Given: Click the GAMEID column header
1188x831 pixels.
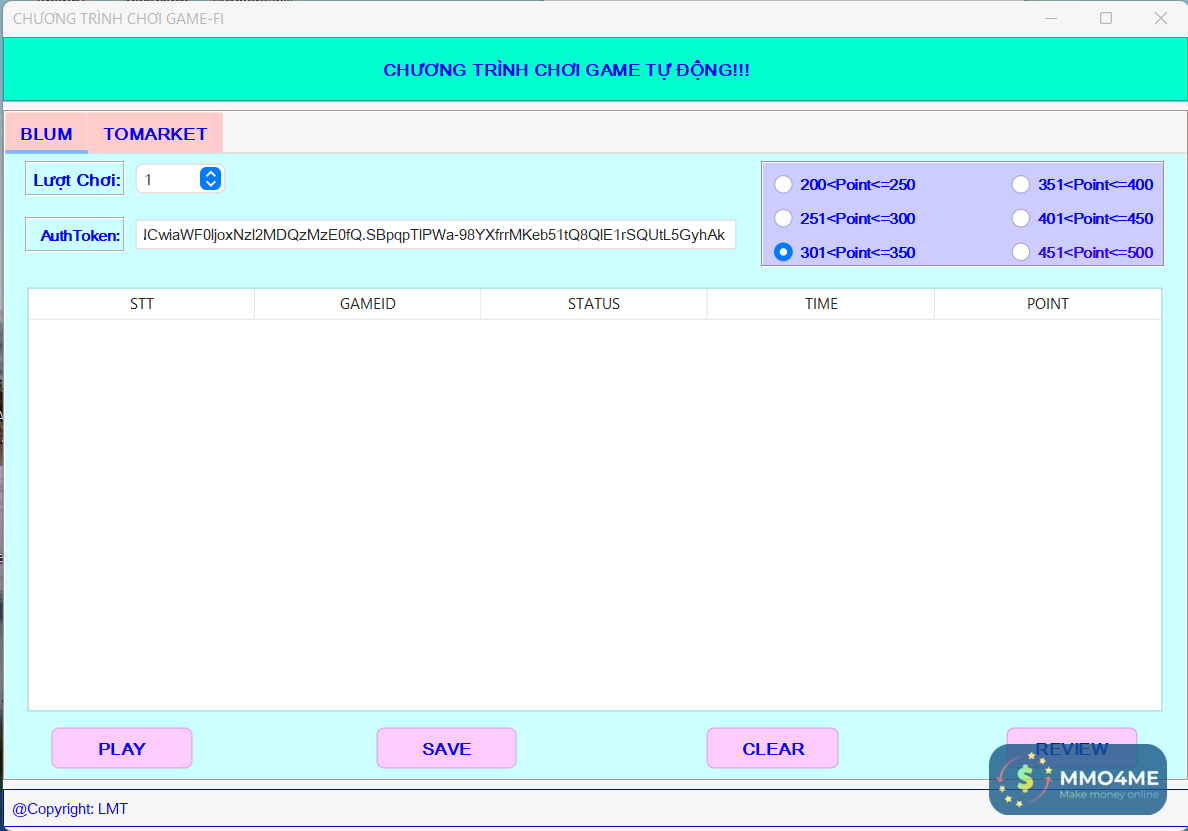Looking at the screenshot, I should tap(367, 304).
